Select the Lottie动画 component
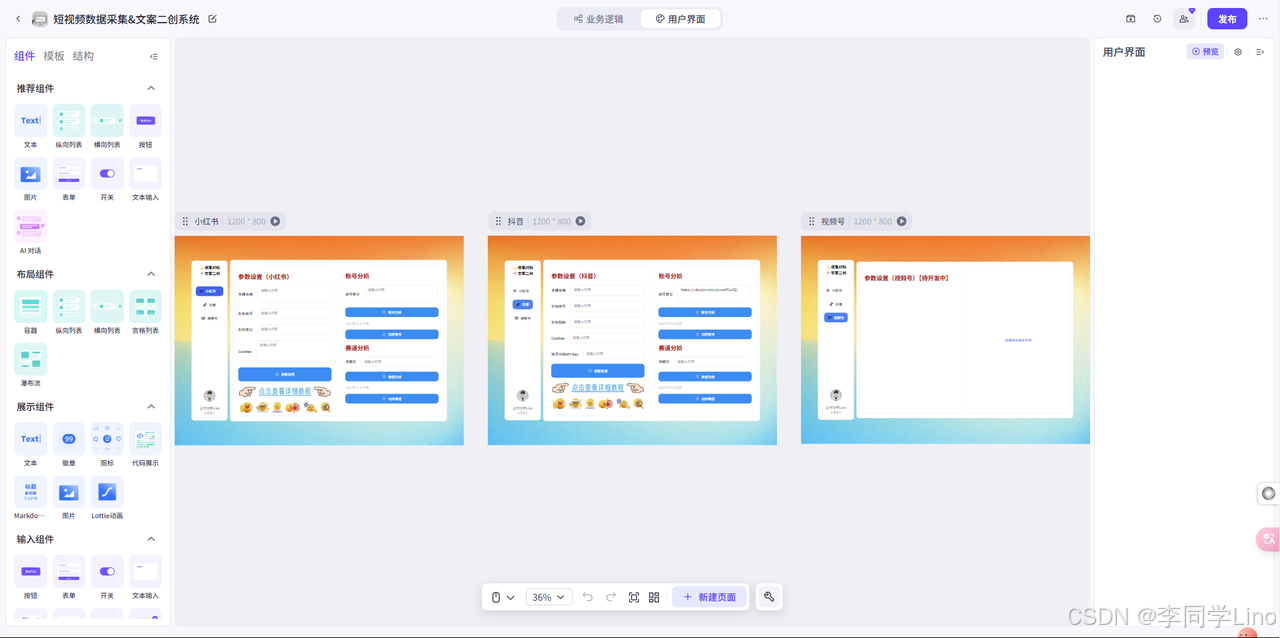 tap(107, 499)
